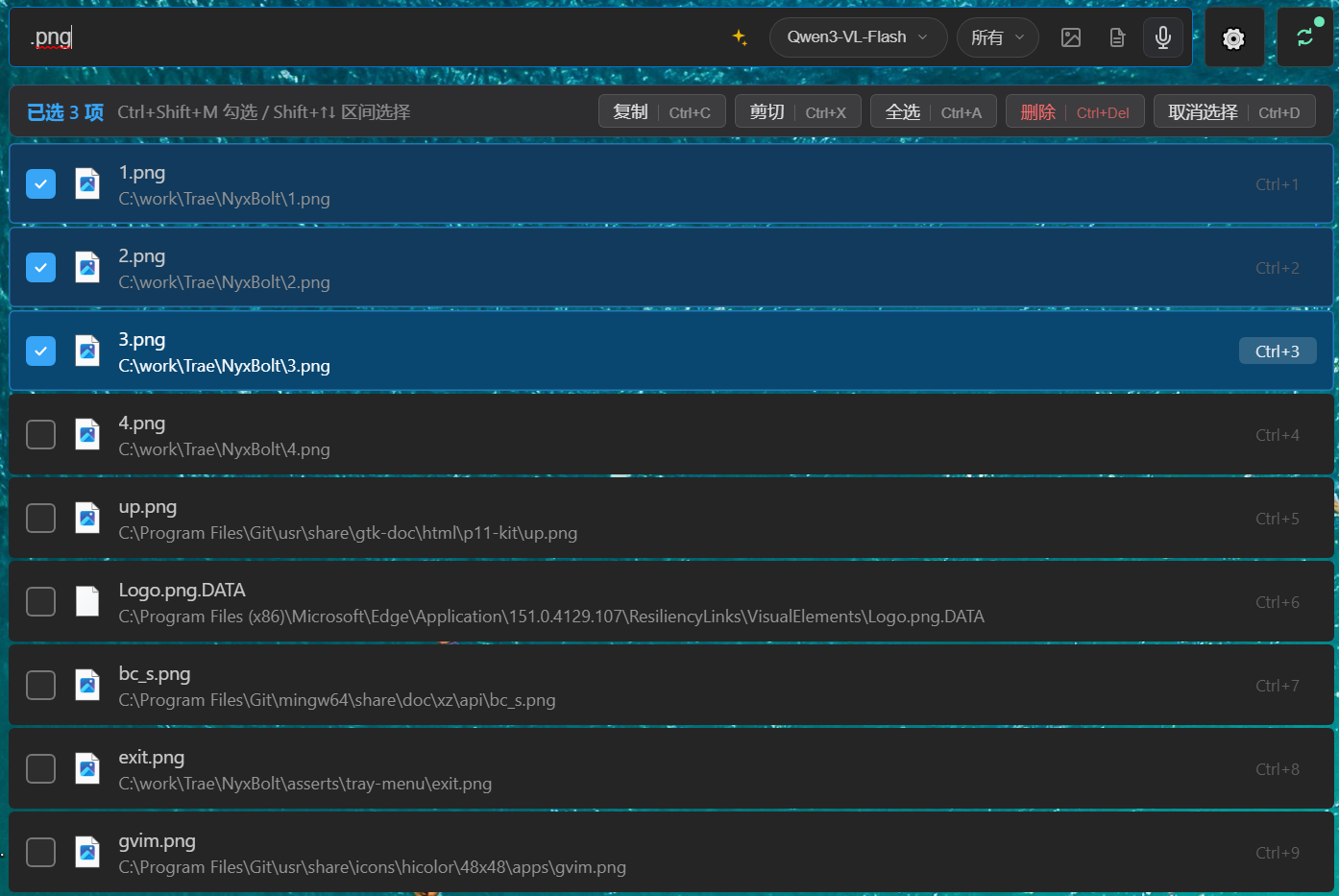Click the file icon for exit.png

click(87, 768)
